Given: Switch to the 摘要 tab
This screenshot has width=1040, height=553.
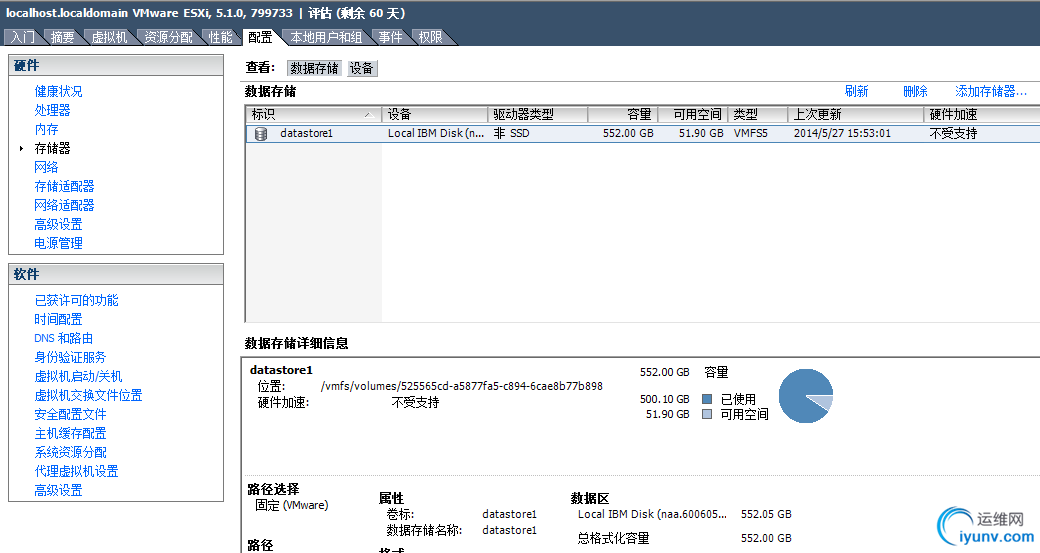Looking at the screenshot, I should (63, 37).
